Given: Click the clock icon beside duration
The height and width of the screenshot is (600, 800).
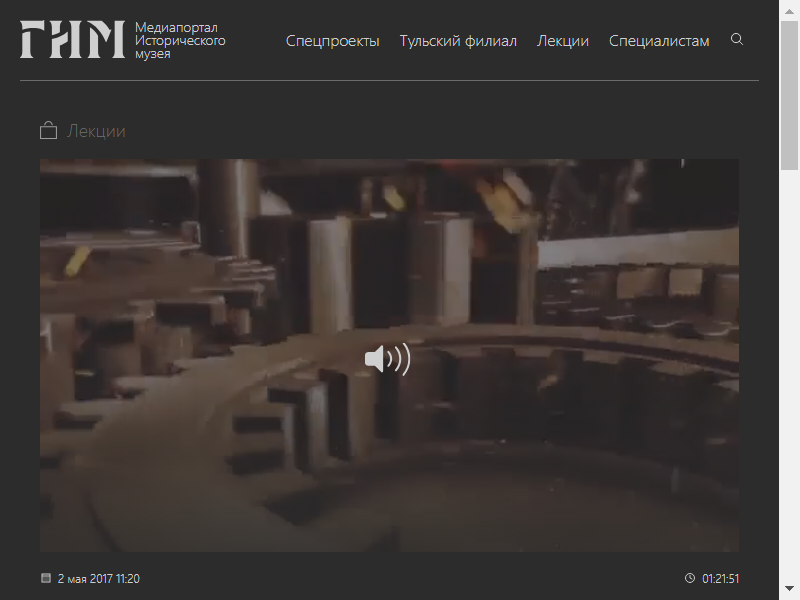Looking at the screenshot, I should pos(689,578).
